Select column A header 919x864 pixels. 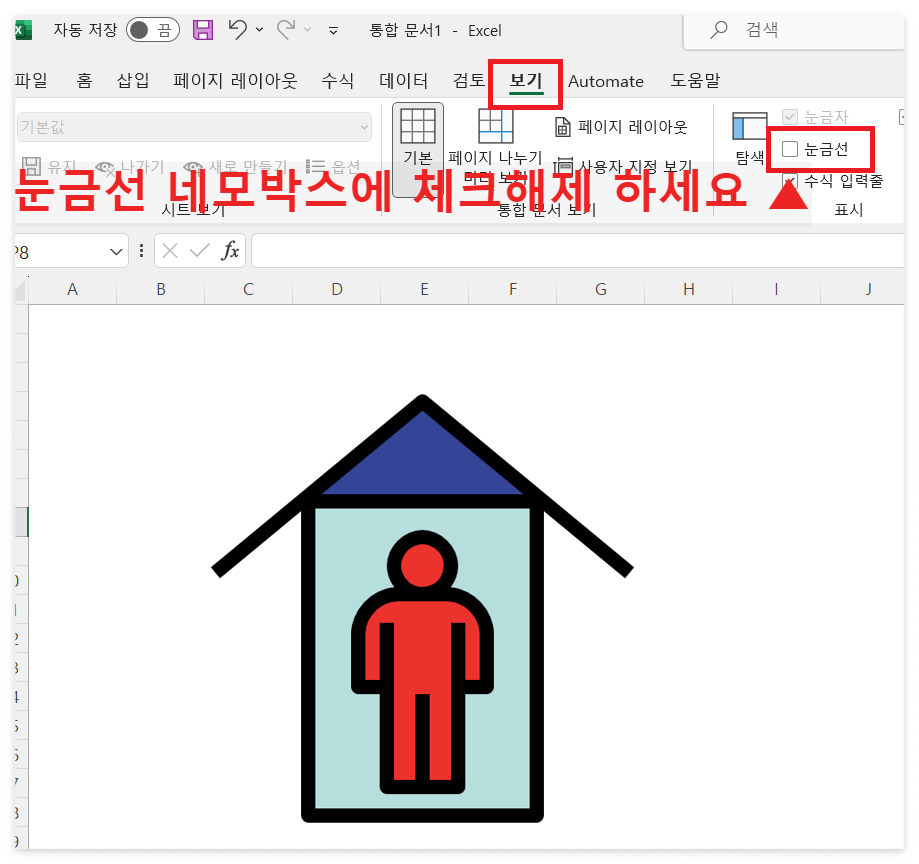click(73, 290)
